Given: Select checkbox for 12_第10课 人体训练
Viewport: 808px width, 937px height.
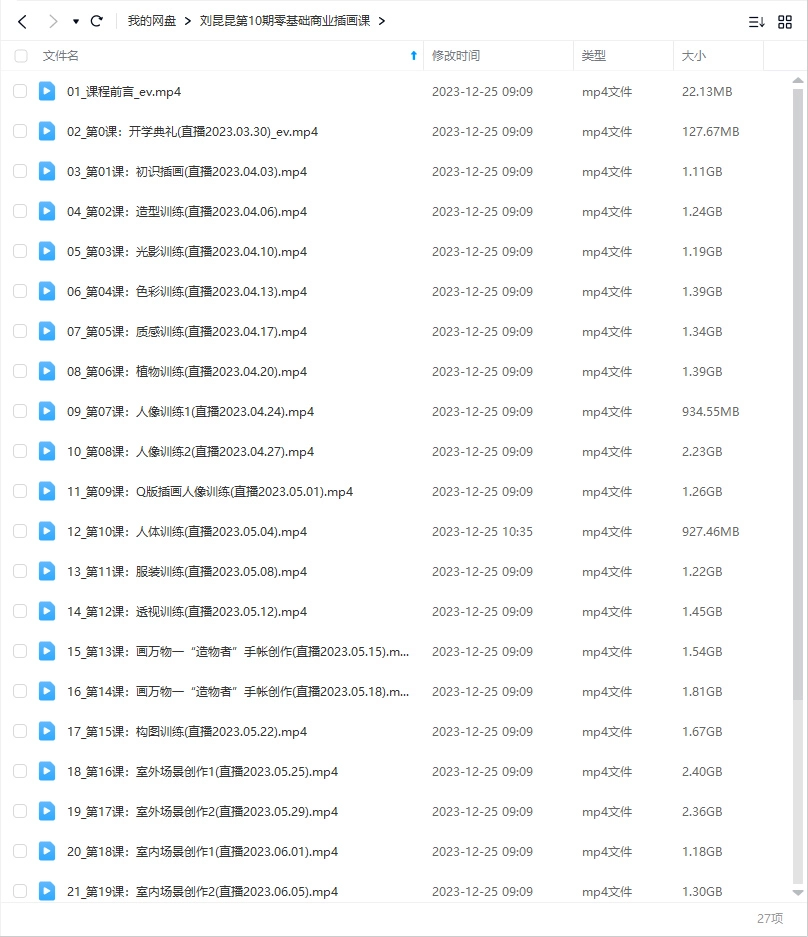Looking at the screenshot, I should 20,531.
